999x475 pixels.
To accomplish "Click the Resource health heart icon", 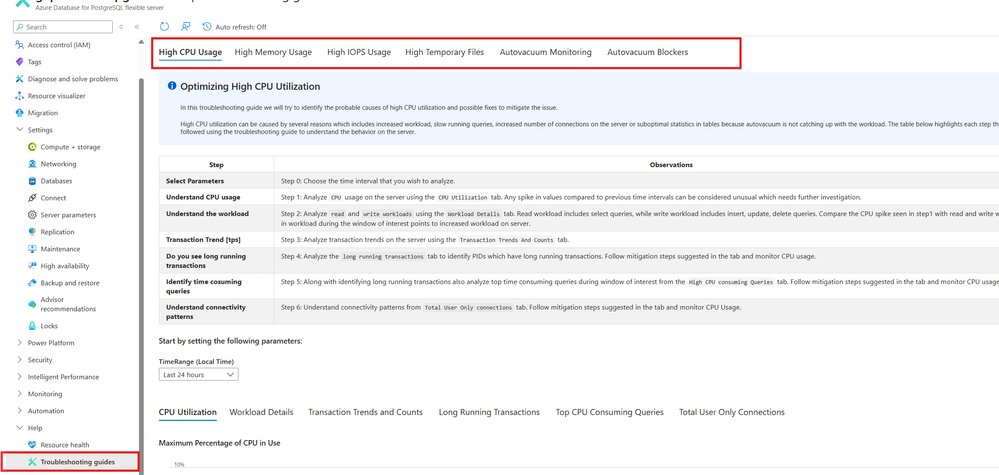I will (x=32, y=445).
